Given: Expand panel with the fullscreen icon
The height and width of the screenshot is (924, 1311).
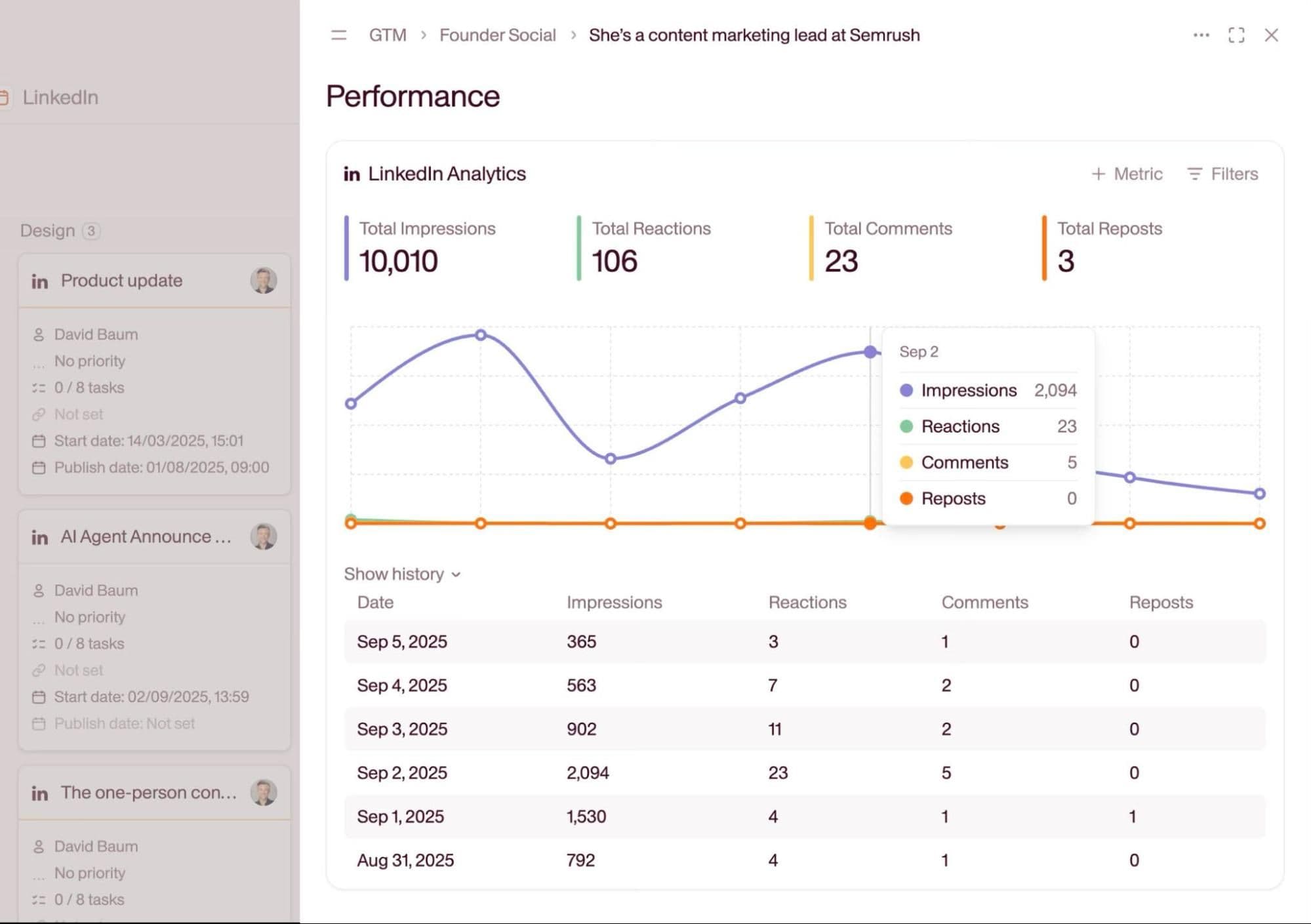Looking at the screenshot, I should [1236, 35].
